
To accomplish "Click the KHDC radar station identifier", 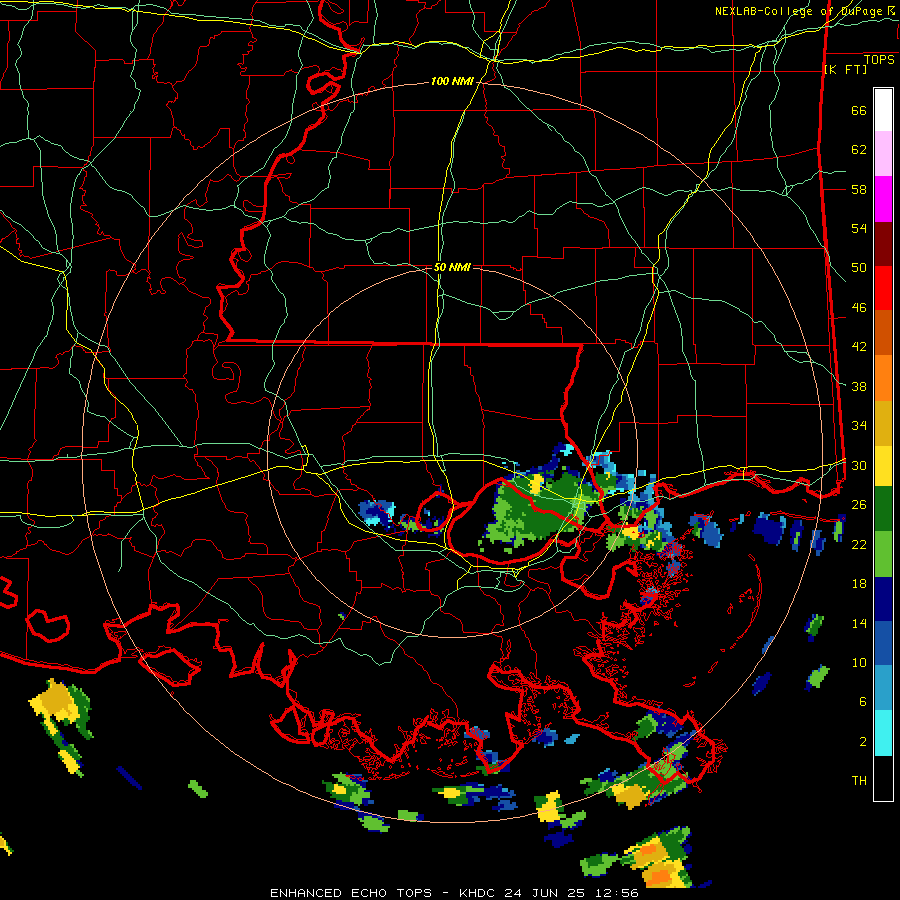I will (x=479, y=893).
